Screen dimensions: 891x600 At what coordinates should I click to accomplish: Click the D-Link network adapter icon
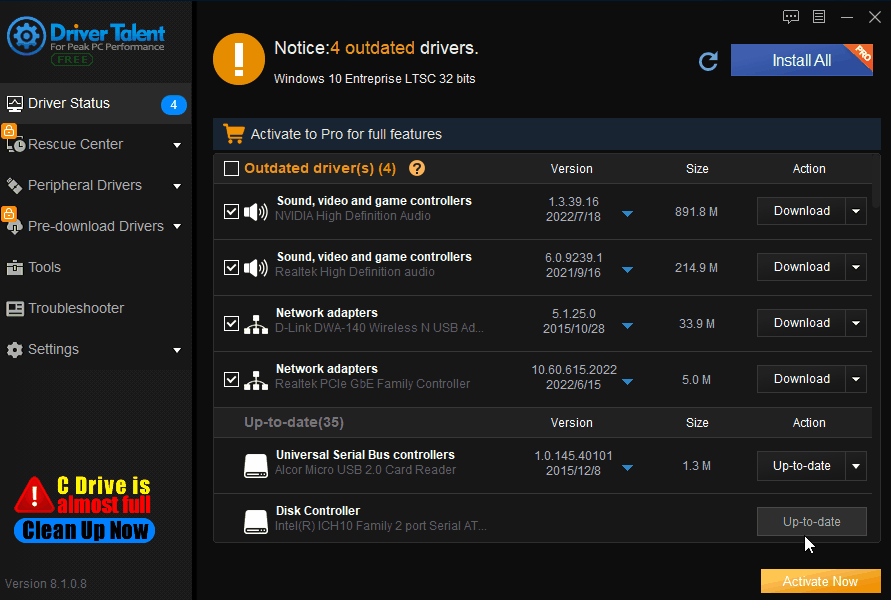coord(256,324)
